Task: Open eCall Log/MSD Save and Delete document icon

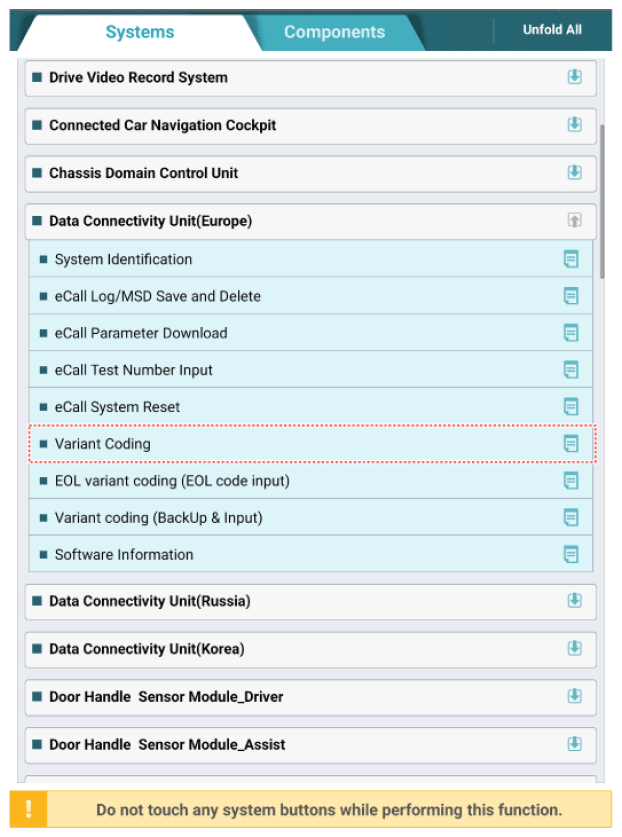Action: (571, 296)
